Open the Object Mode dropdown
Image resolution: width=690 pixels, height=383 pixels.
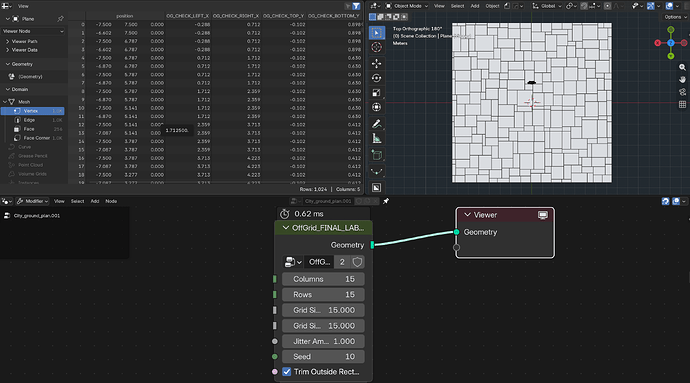click(407, 6)
